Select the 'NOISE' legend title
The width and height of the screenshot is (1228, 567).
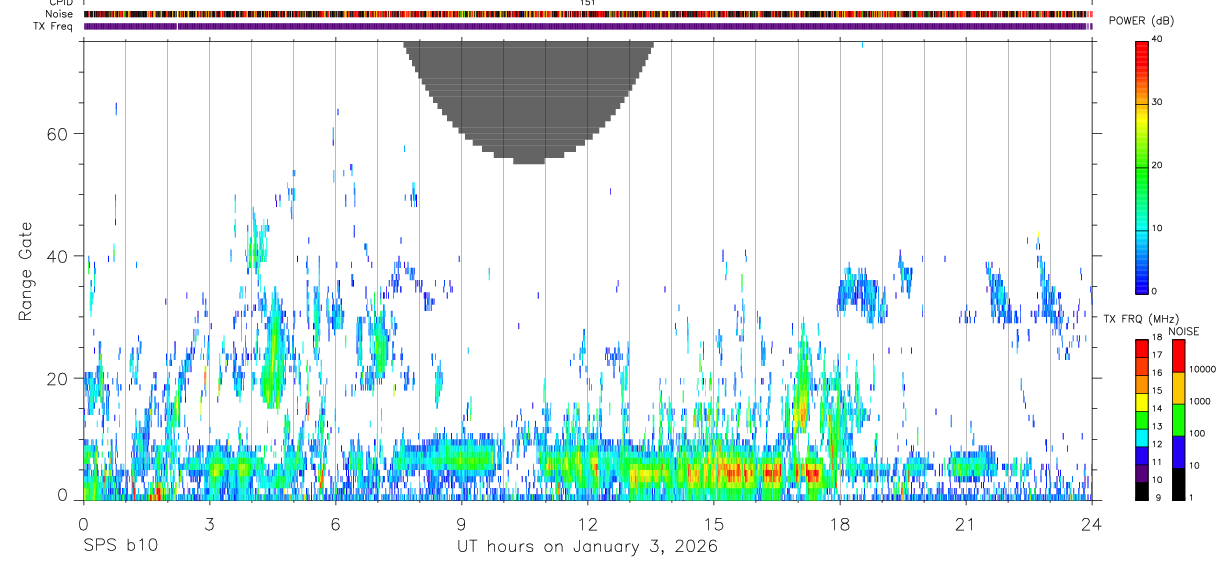click(x=1183, y=331)
